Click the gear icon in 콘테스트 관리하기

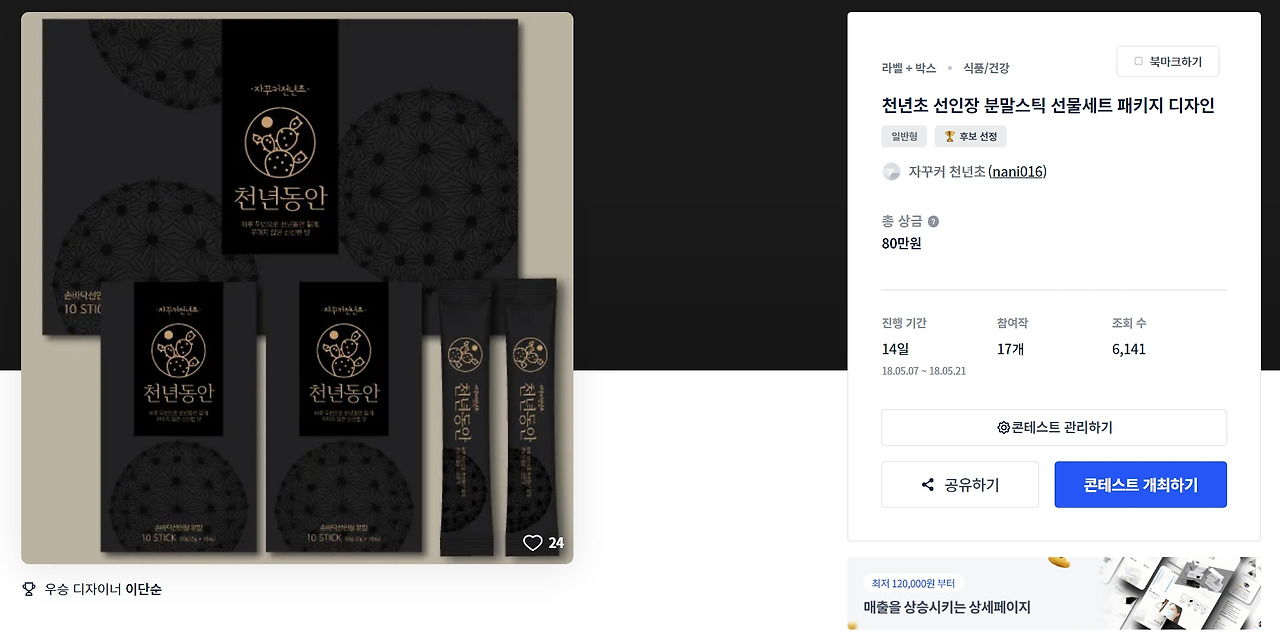tap(1003, 428)
